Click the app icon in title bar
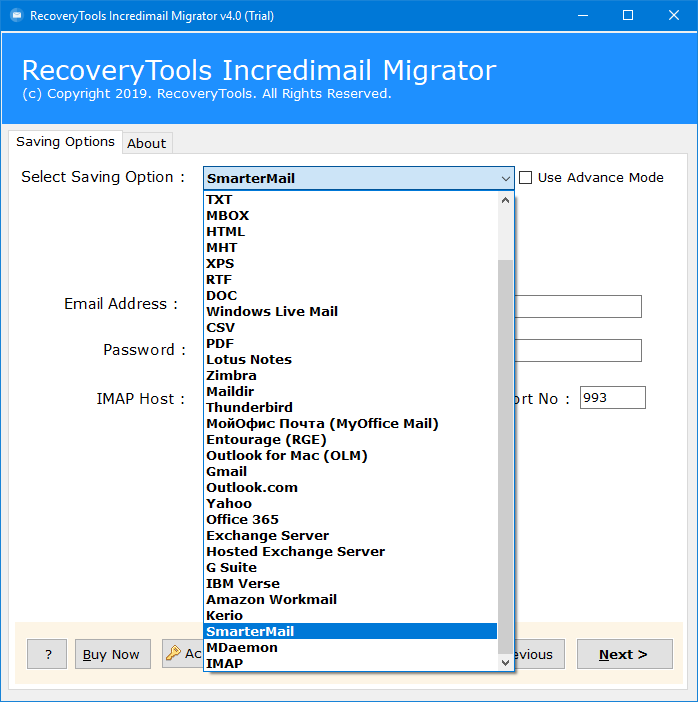Image resolution: width=698 pixels, height=702 pixels. (x=17, y=16)
